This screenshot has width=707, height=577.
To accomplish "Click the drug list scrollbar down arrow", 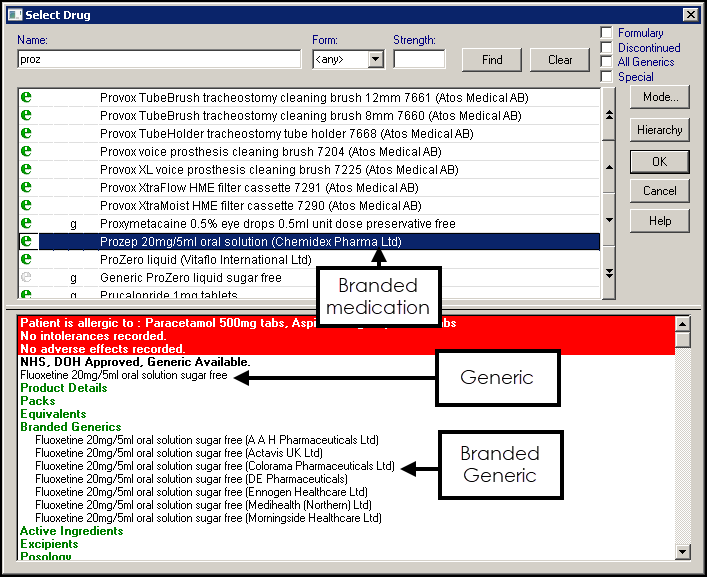I will 609,220.
